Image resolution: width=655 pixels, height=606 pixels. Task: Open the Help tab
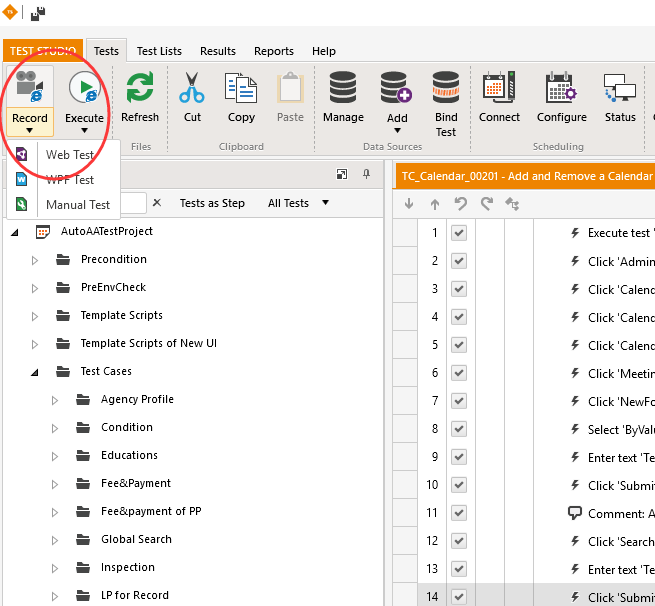coord(324,51)
